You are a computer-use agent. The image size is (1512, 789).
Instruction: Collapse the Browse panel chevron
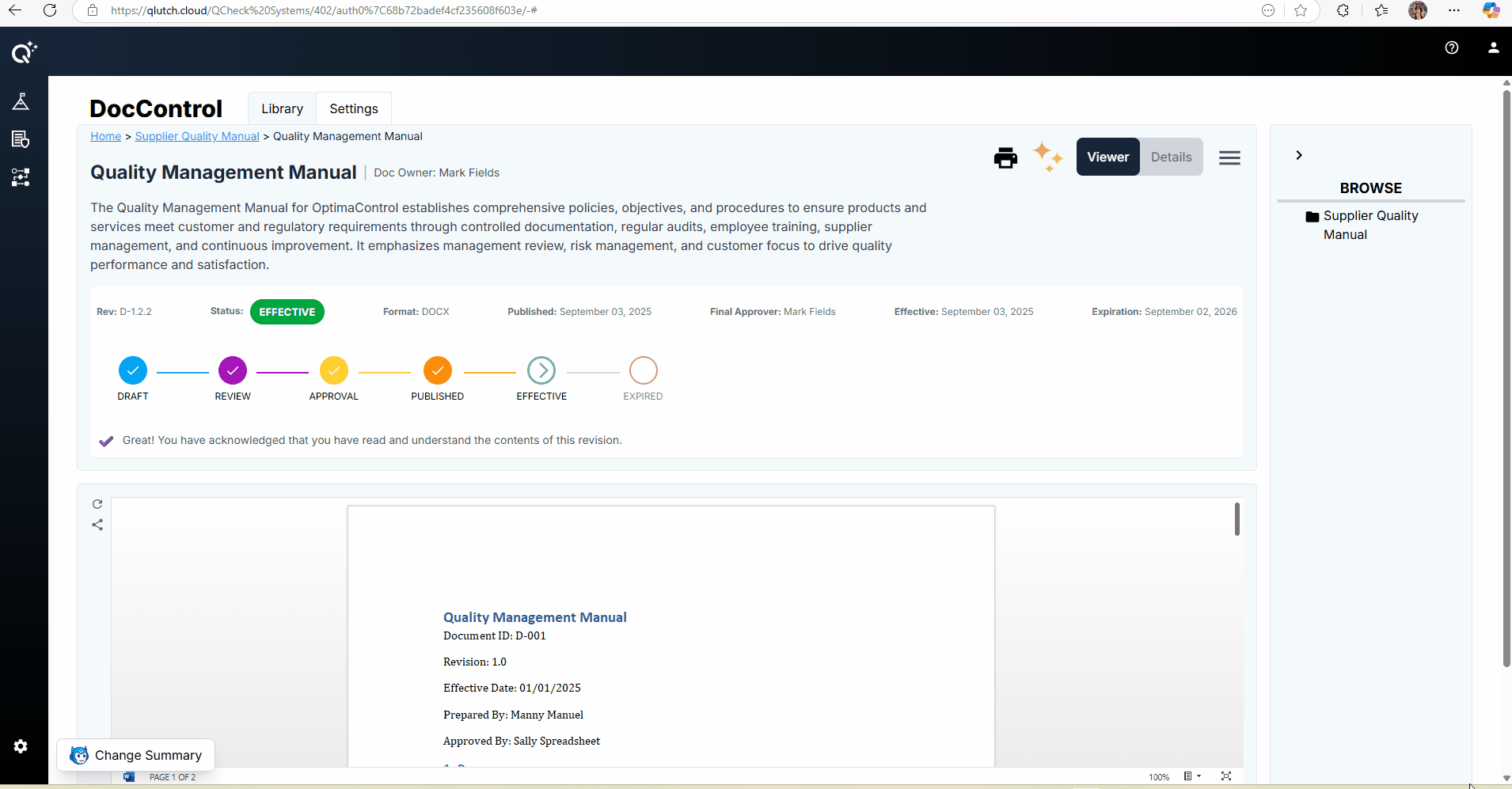[1298, 155]
